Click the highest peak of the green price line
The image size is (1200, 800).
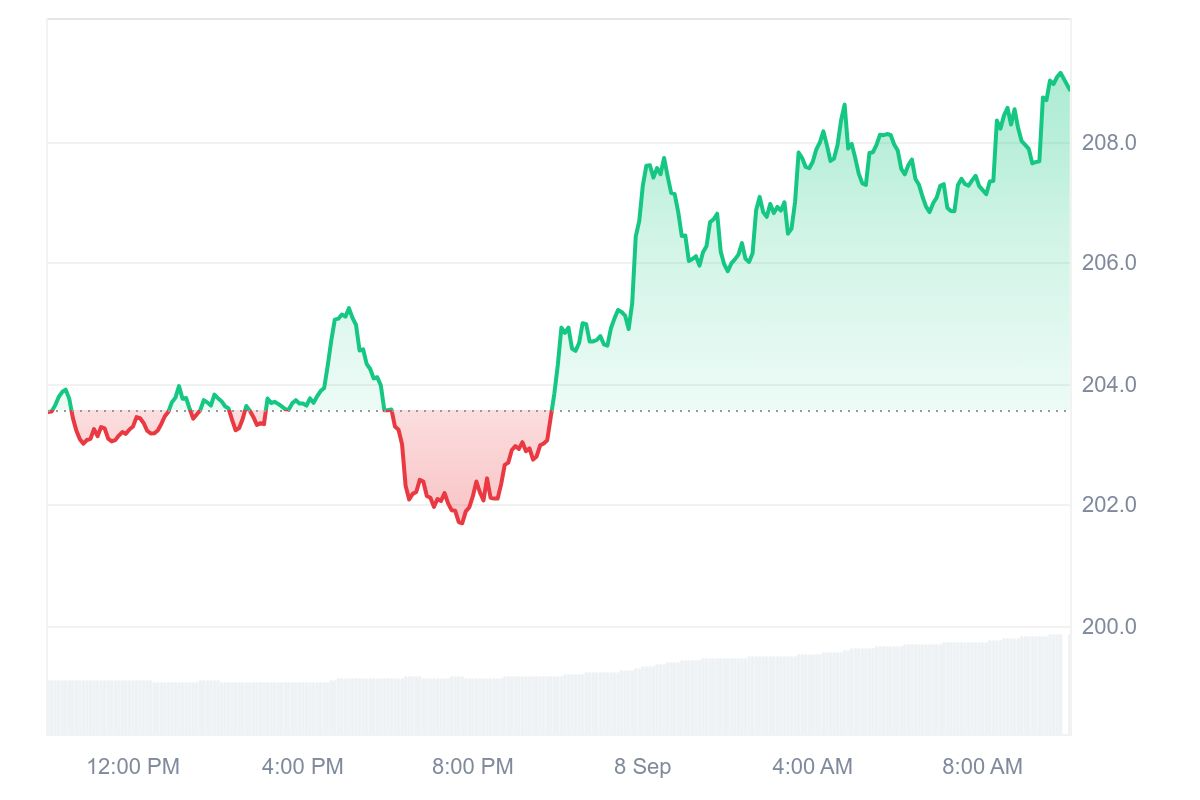point(1060,73)
